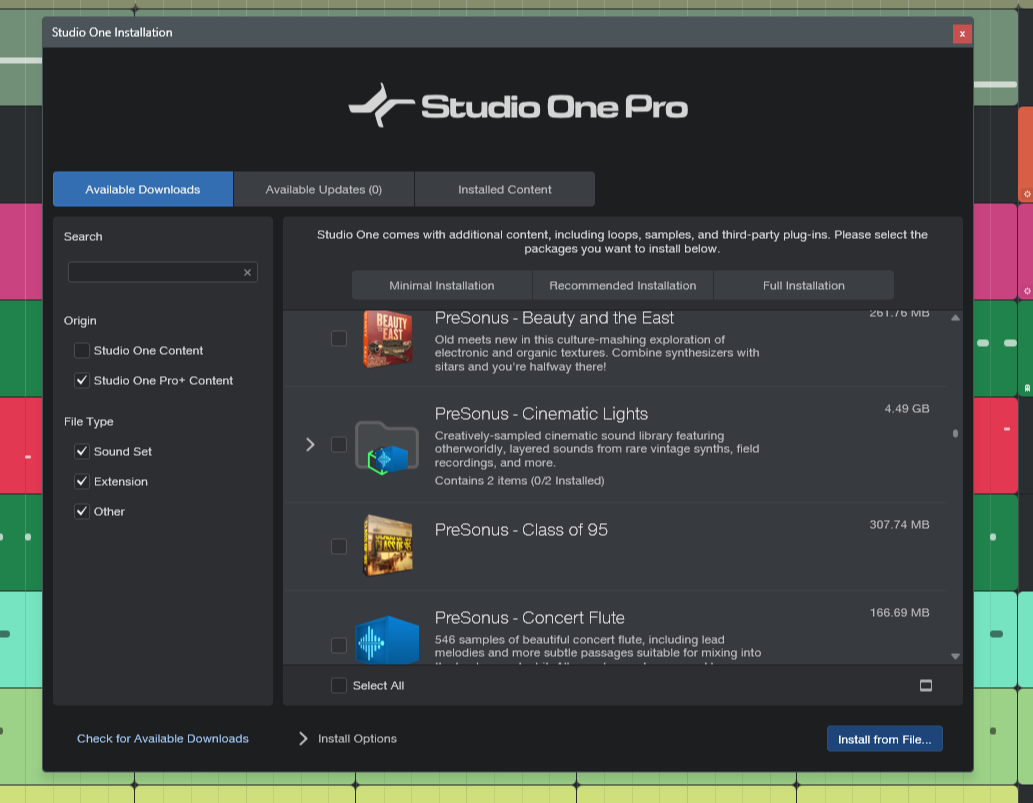The width and height of the screenshot is (1033, 803).
Task: Choose Minimal Installation preset
Action: click(441, 285)
